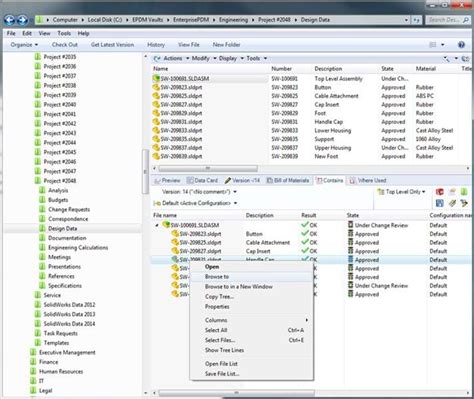
Task: Click the folder icon next to Human Resources
Action: tap(33, 371)
